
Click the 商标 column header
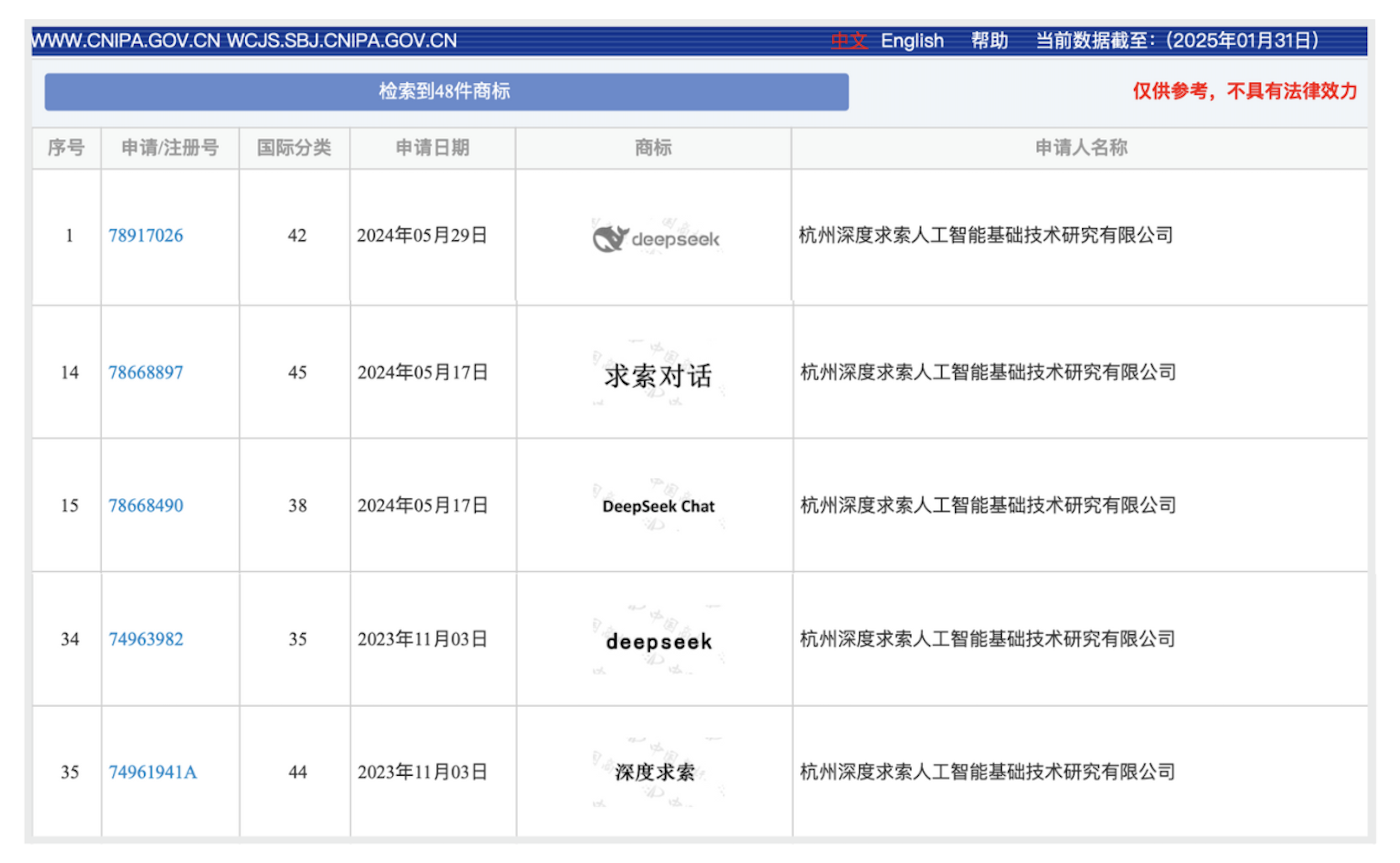coord(653,148)
